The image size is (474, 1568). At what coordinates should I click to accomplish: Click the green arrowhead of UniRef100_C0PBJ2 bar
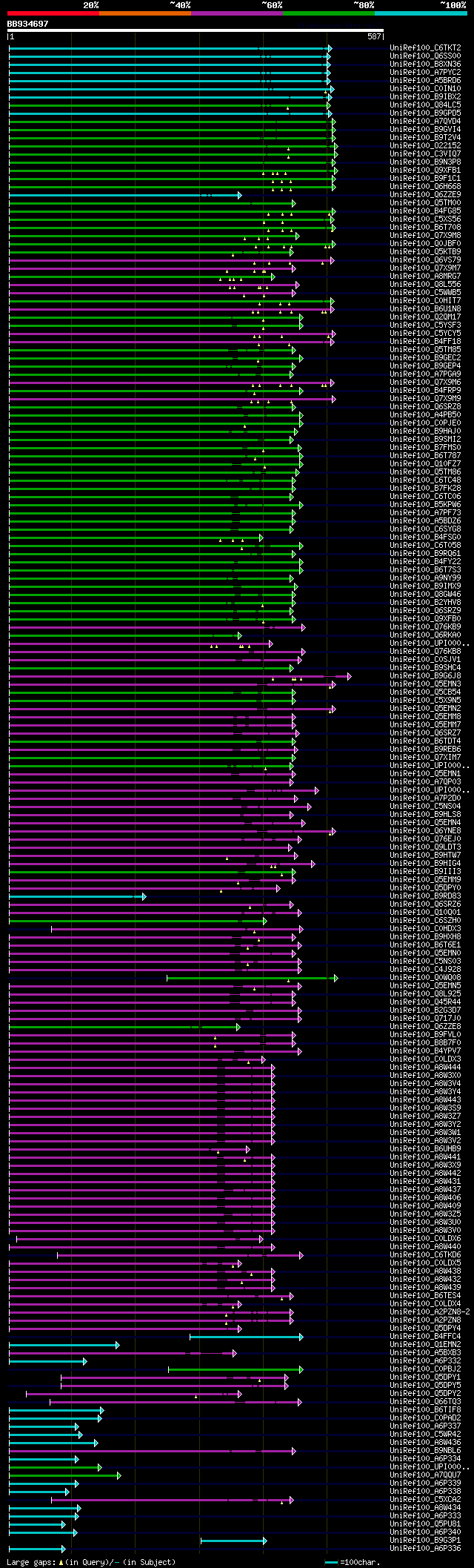301,1369
